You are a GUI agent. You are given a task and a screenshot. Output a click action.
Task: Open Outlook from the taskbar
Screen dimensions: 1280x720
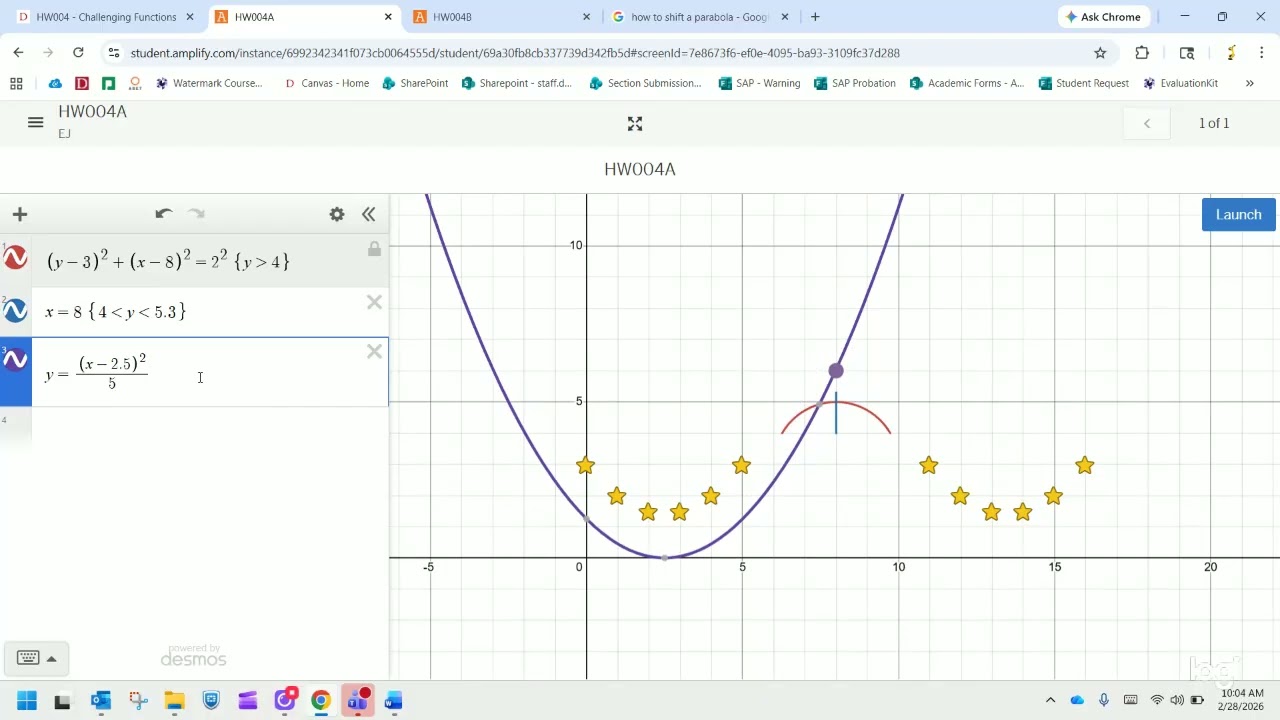[x=101, y=701]
